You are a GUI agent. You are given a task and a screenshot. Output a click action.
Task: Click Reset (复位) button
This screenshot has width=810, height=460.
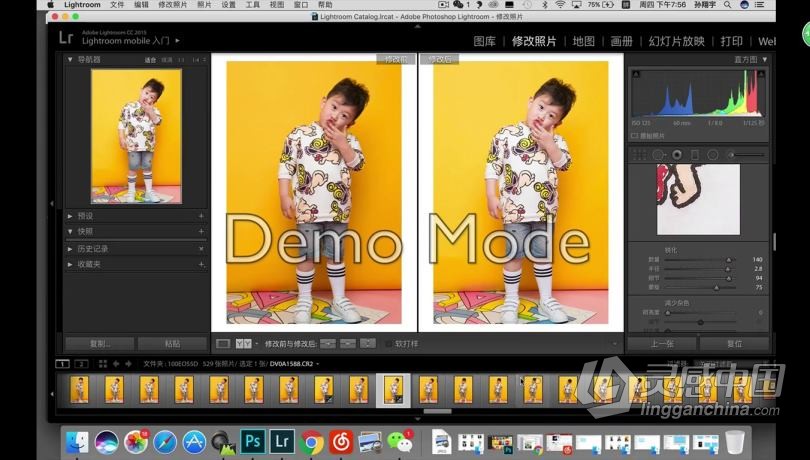pos(734,344)
